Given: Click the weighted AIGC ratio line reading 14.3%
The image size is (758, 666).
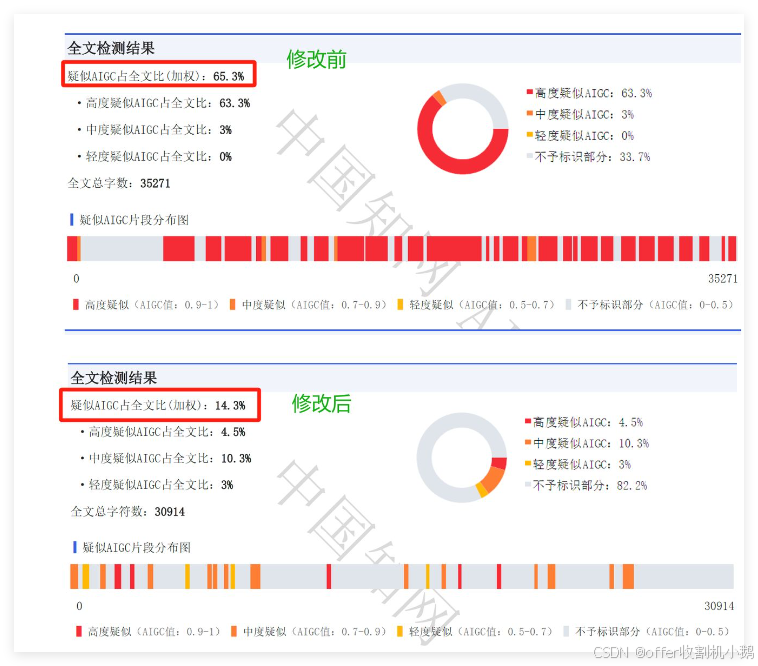Looking at the screenshot, I should [158, 405].
